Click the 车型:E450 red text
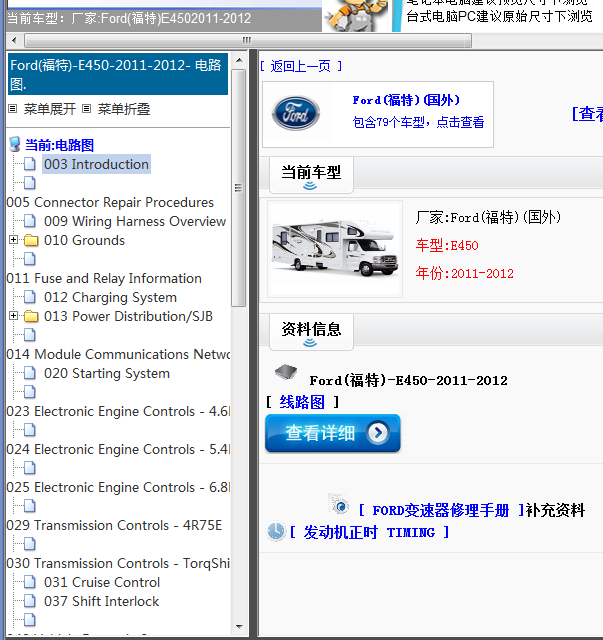The width and height of the screenshot is (603, 640). 447,245
